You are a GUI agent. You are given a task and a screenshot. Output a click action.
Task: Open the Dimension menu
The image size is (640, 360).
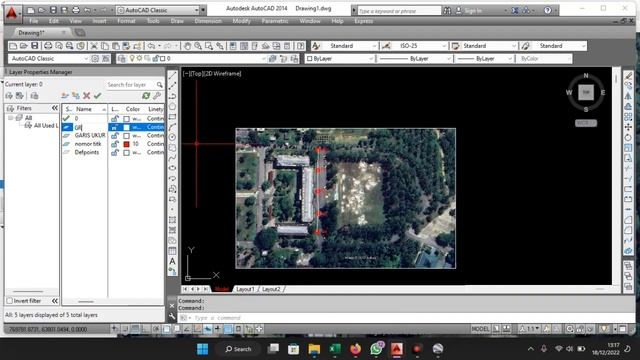208,21
